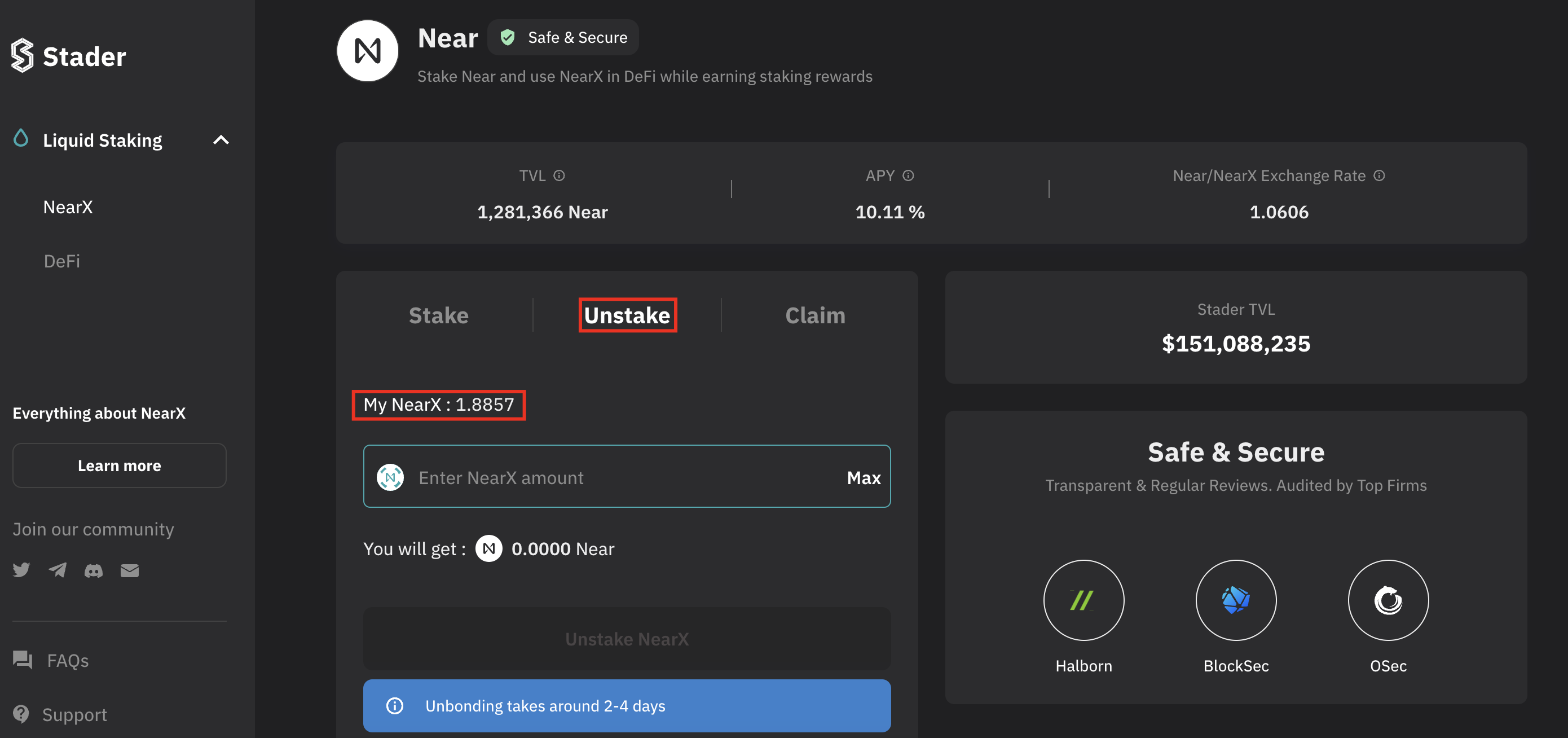Show APY info tooltip icon
The height and width of the screenshot is (738, 1568).
point(908,175)
